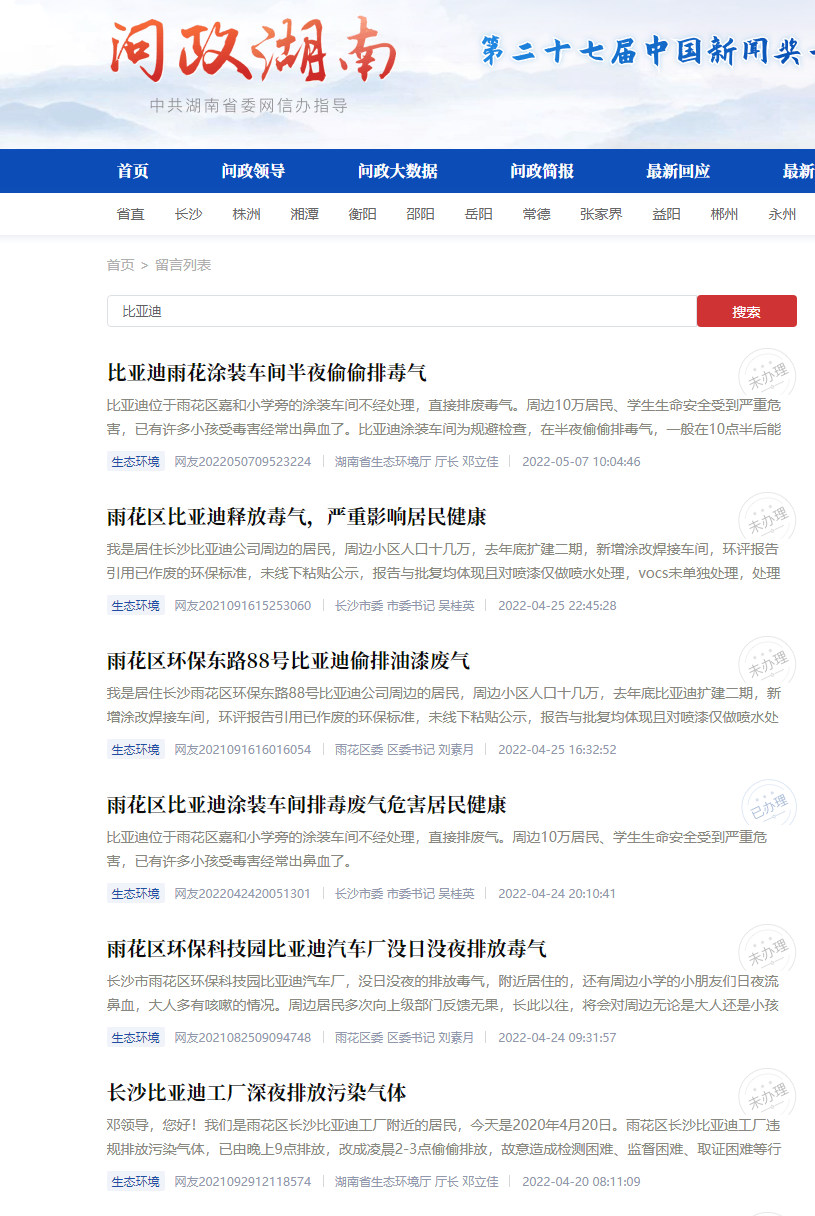Select the 问政简报 navigation tab

point(542,171)
